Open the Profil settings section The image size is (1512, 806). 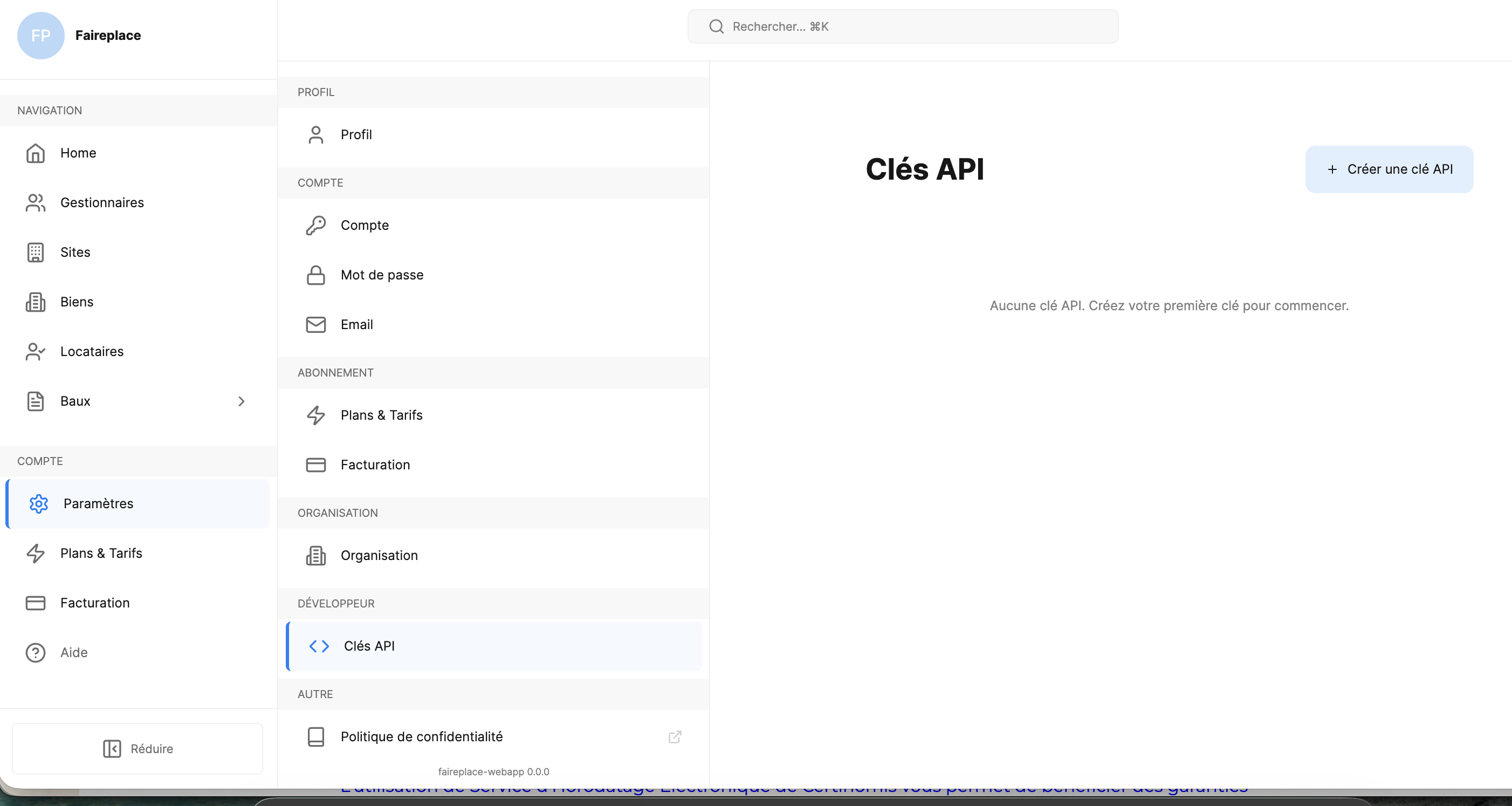tap(356, 134)
